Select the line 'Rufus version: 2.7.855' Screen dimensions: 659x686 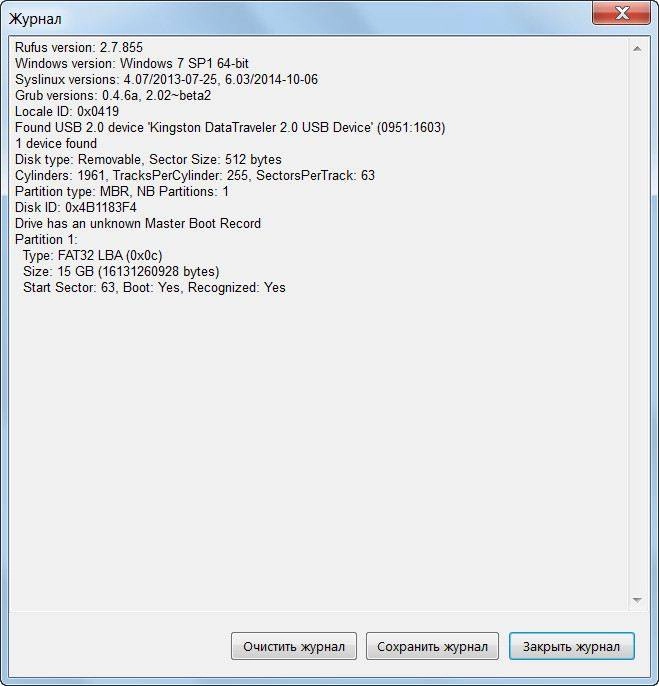(79, 47)
